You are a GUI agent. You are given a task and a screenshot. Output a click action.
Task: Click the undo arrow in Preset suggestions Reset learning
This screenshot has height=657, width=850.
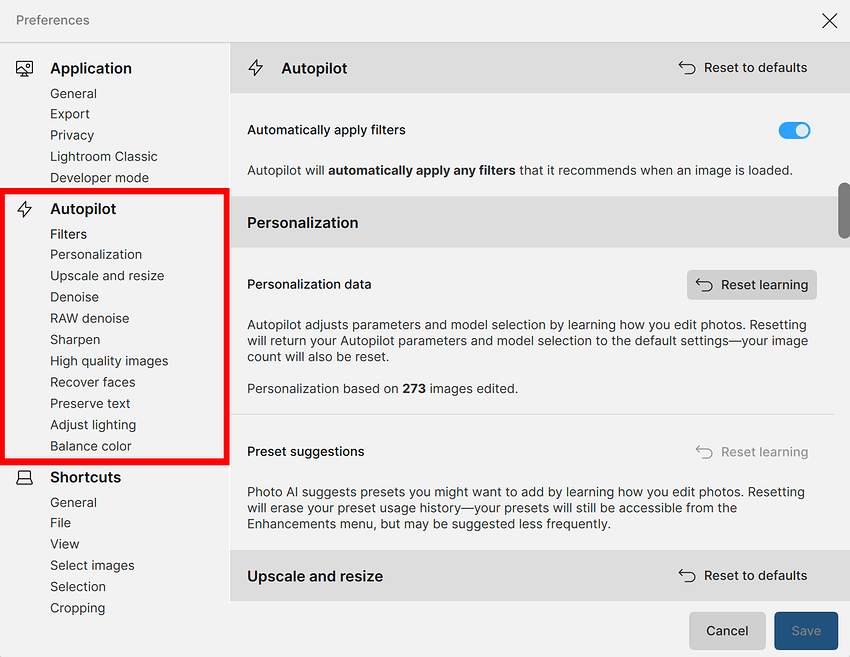pos(704,452)
